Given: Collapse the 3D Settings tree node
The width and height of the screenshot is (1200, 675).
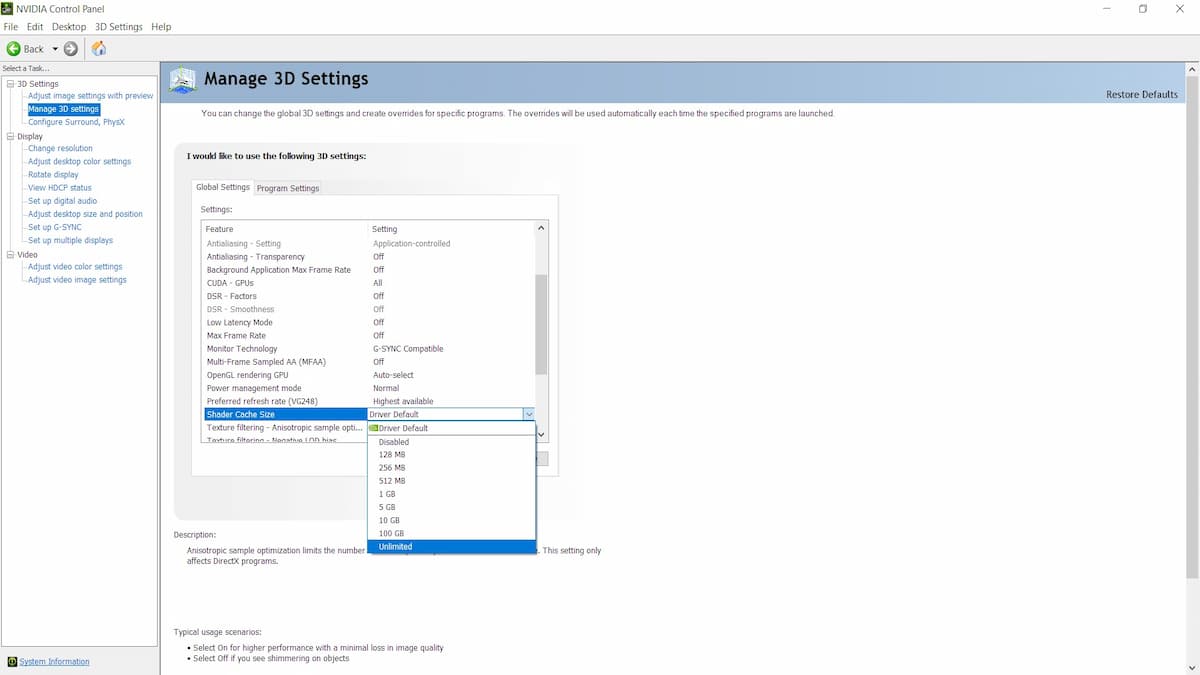Looking at the screenshot, I should pyautogui.click(x=10, y=84).
